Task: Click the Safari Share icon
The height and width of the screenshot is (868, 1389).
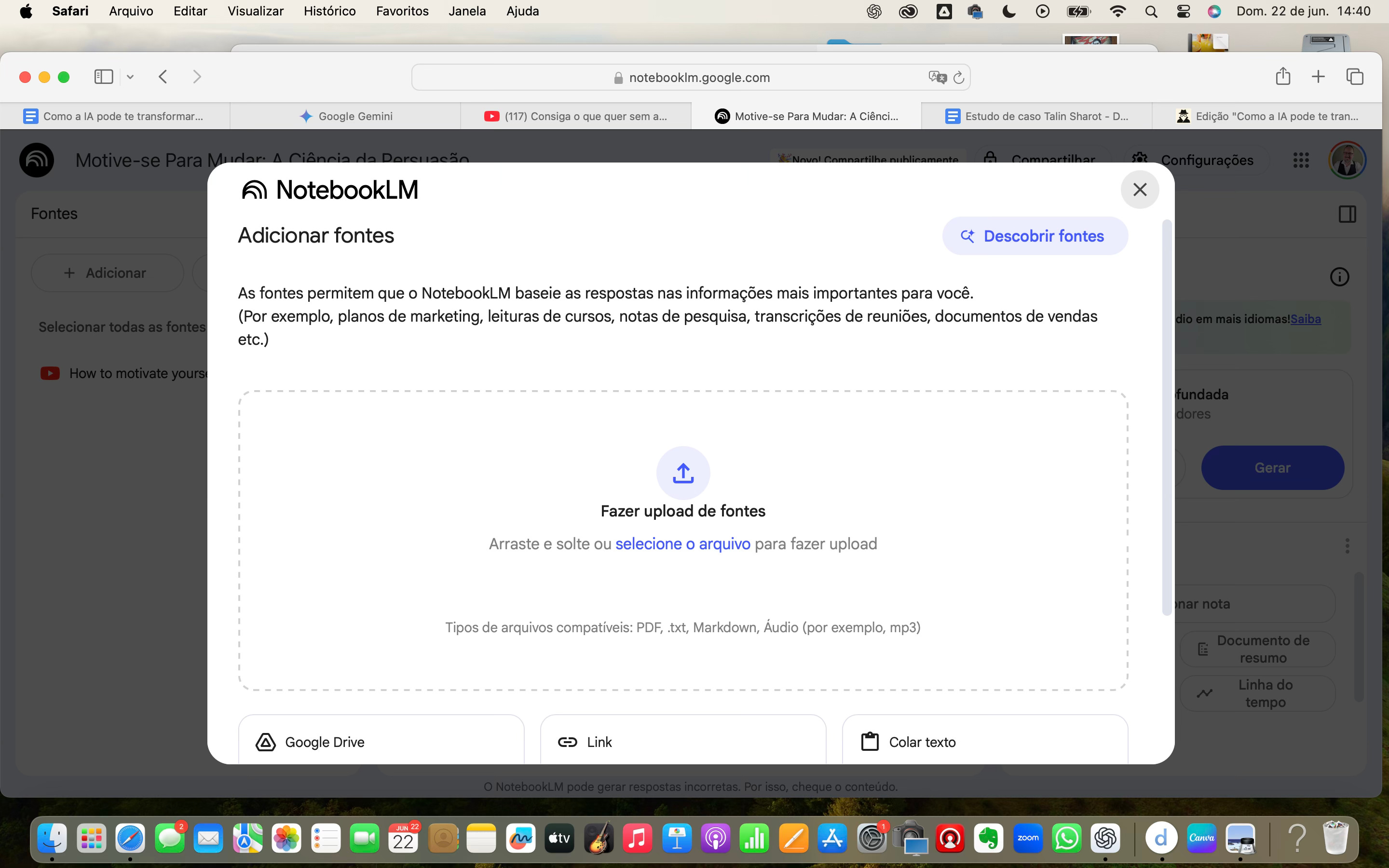Action: (x=1283, y=76)
